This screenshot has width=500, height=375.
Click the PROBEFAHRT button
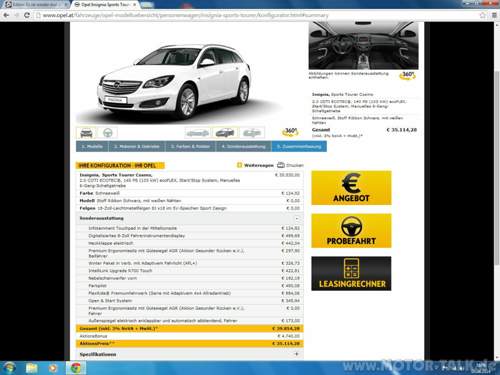[x=351, y=231]
